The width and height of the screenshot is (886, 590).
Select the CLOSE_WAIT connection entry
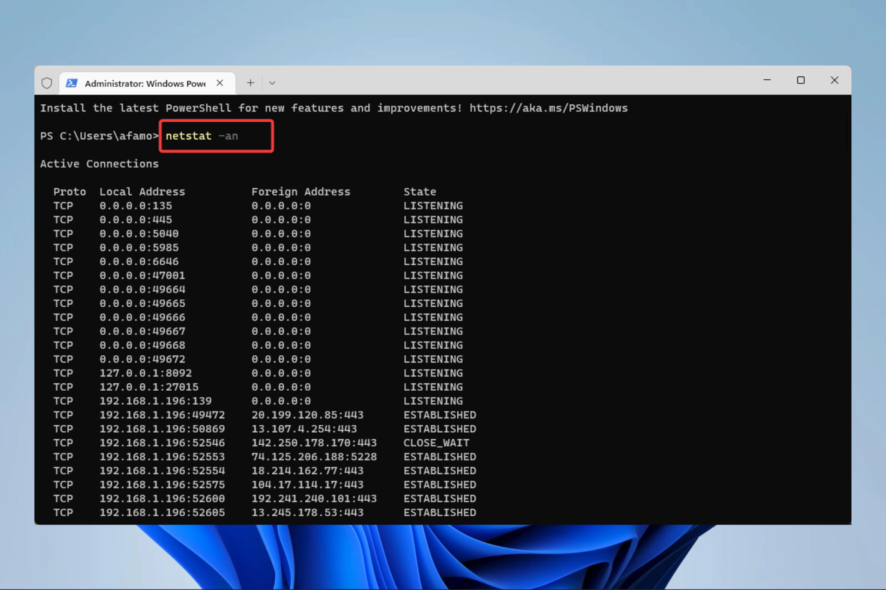point(437,442)
